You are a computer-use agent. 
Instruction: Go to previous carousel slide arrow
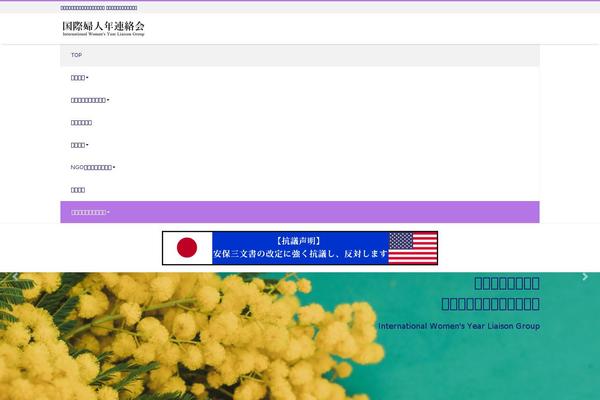click(15, 276)
